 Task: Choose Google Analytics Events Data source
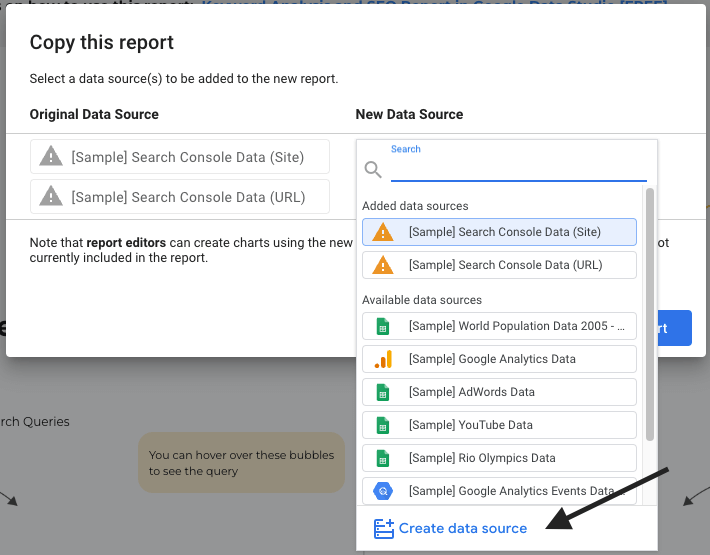click(499, 491)
